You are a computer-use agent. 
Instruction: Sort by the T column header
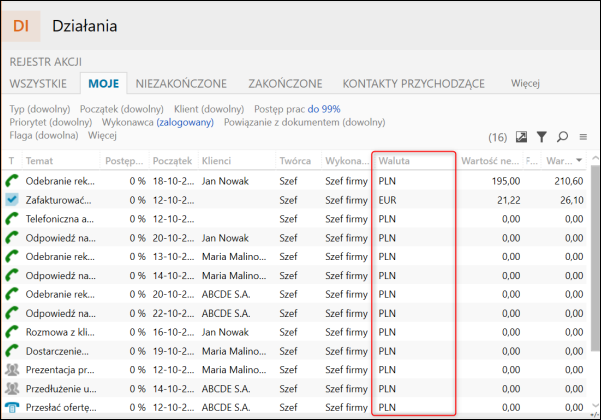pos(12,161)
